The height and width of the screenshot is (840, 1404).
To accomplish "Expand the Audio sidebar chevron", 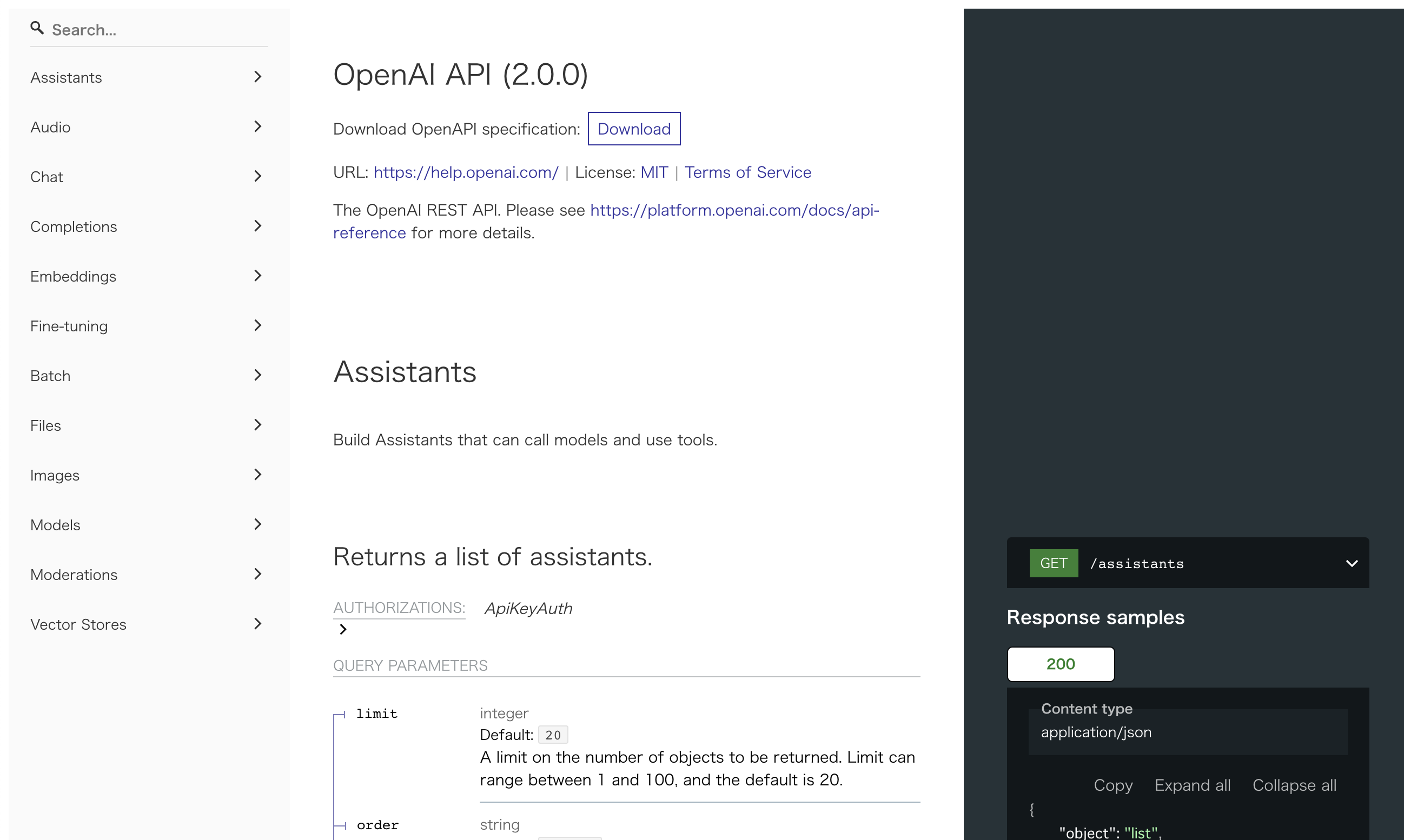I will tap(257, 127).
